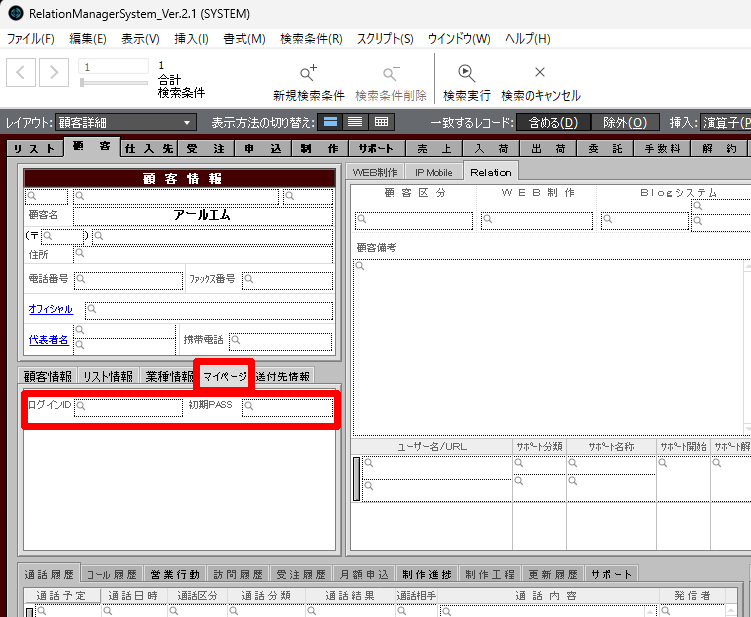
Task: Click the ログインID search field
Action: pos(127,407)
